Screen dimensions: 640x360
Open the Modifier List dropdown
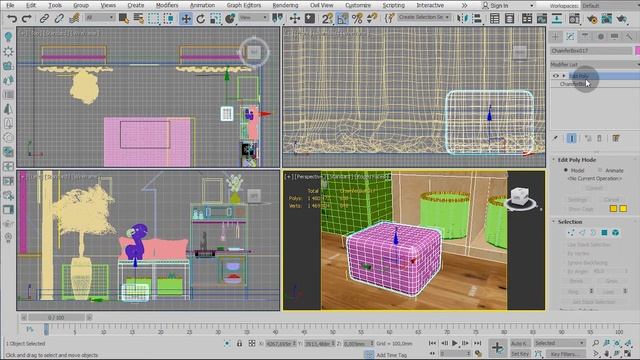pyautogui.click(x=594, y=64)
